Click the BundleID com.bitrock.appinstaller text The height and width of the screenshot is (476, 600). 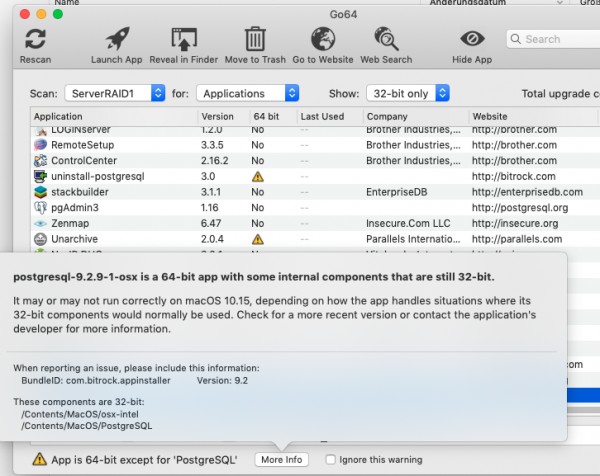pos(96,381)
